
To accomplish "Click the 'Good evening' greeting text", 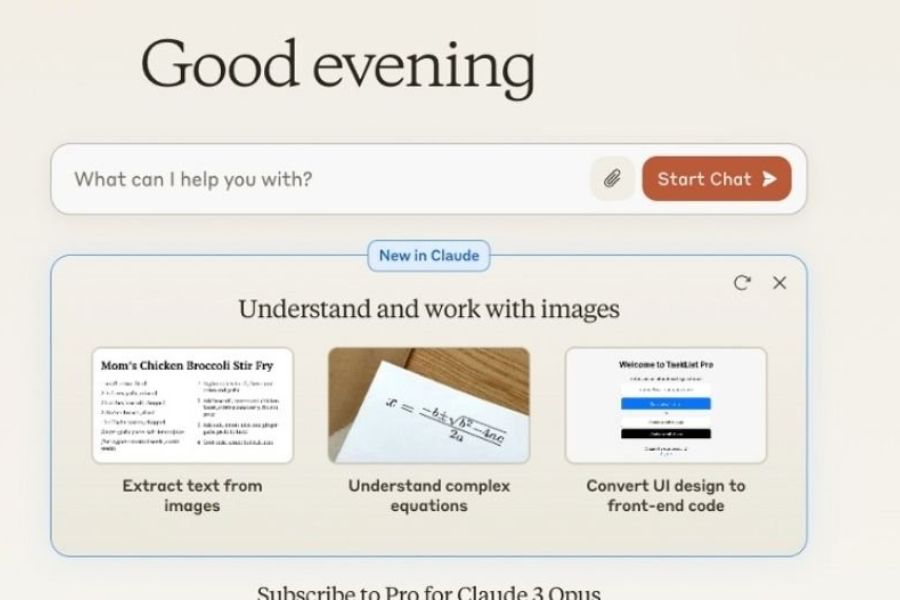I will tap(338, 64).
